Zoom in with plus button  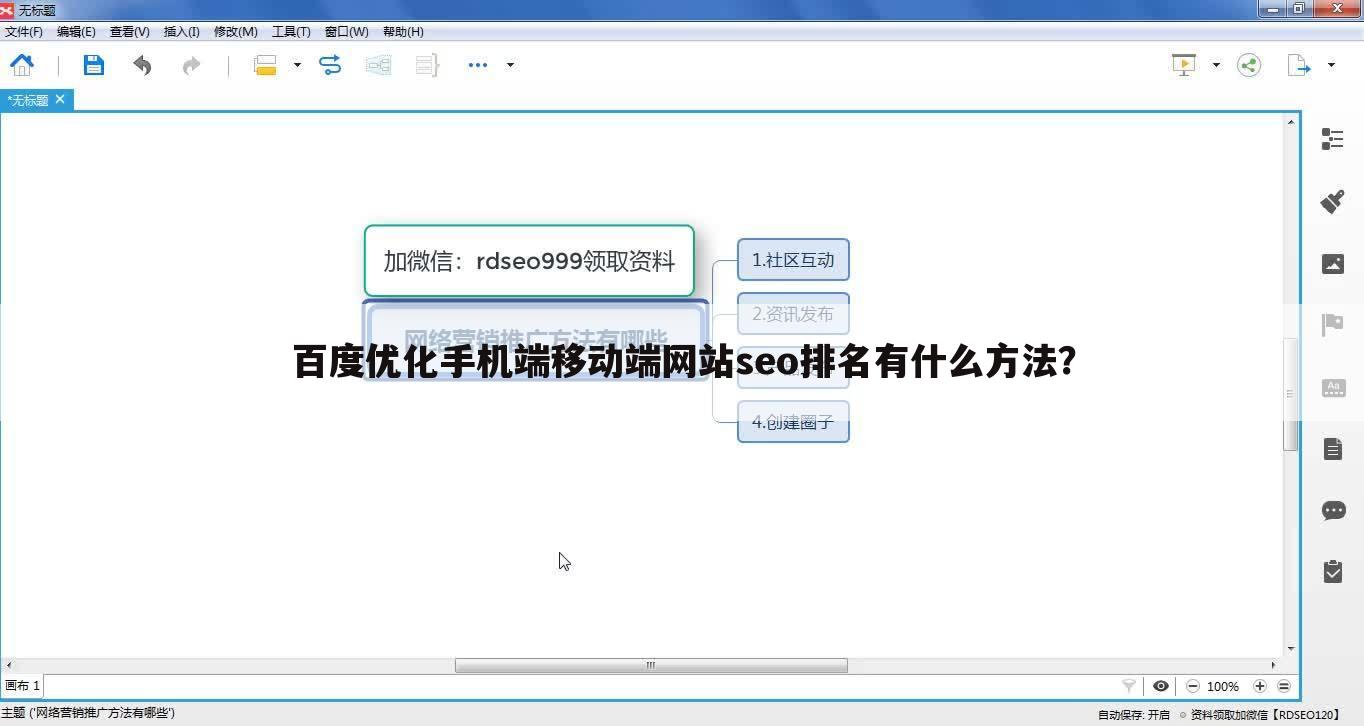pyautogui.click(x=1260, y=686)
